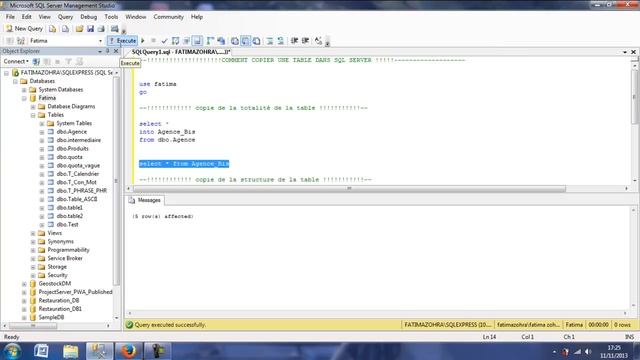
Task: Select the GeostockDM database
Action: (x=55, y=283)
